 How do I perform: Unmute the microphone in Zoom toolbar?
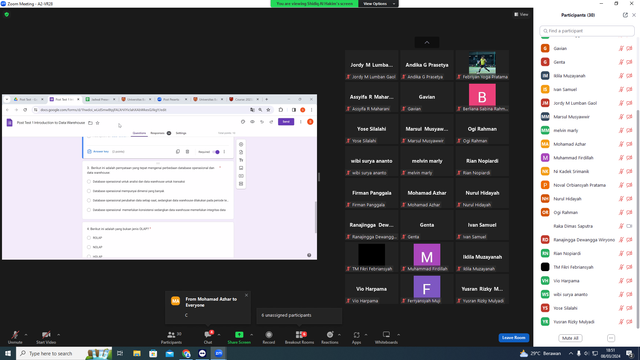[x=15, y=337]
